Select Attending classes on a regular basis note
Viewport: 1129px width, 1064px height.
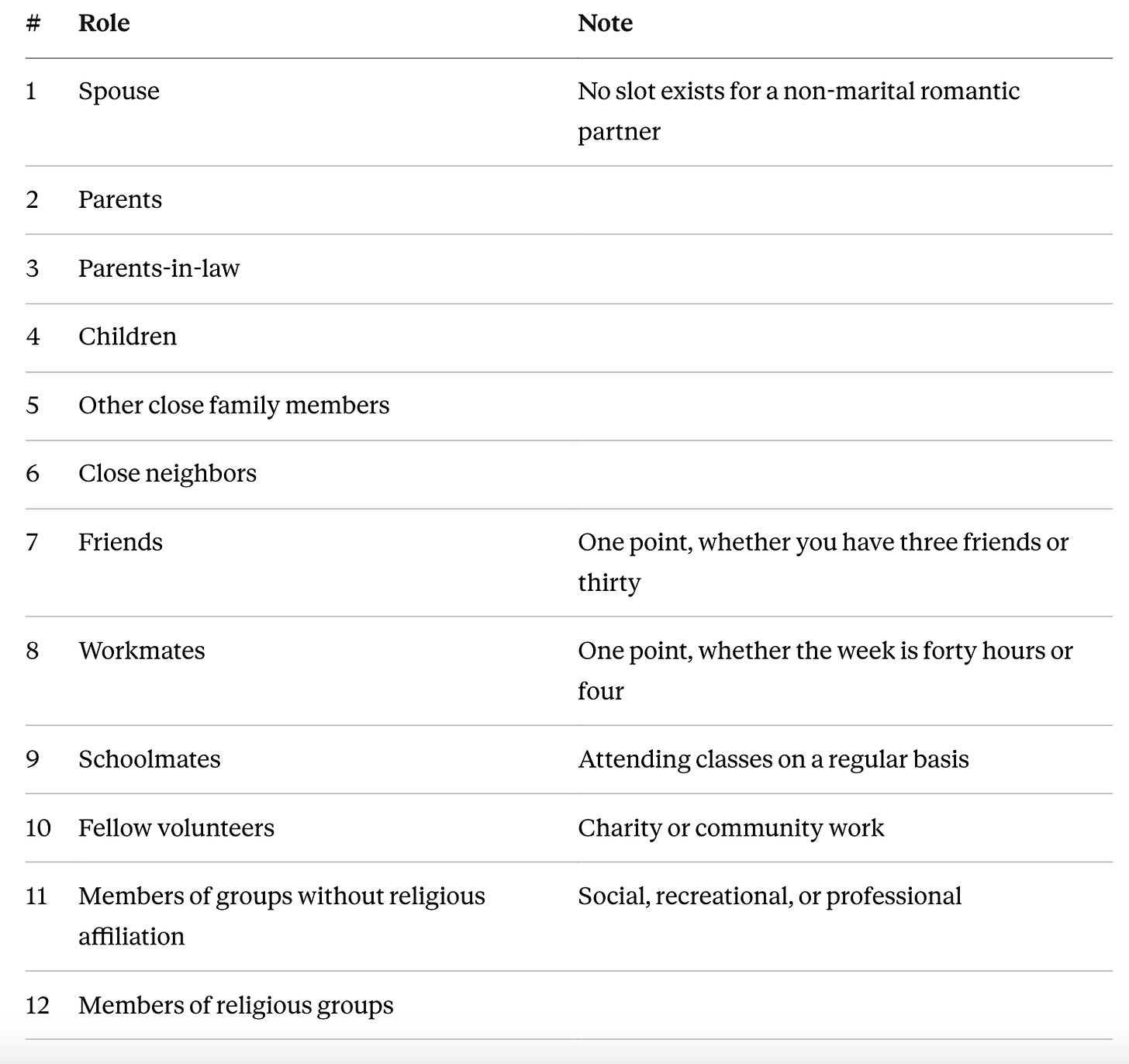773,759
